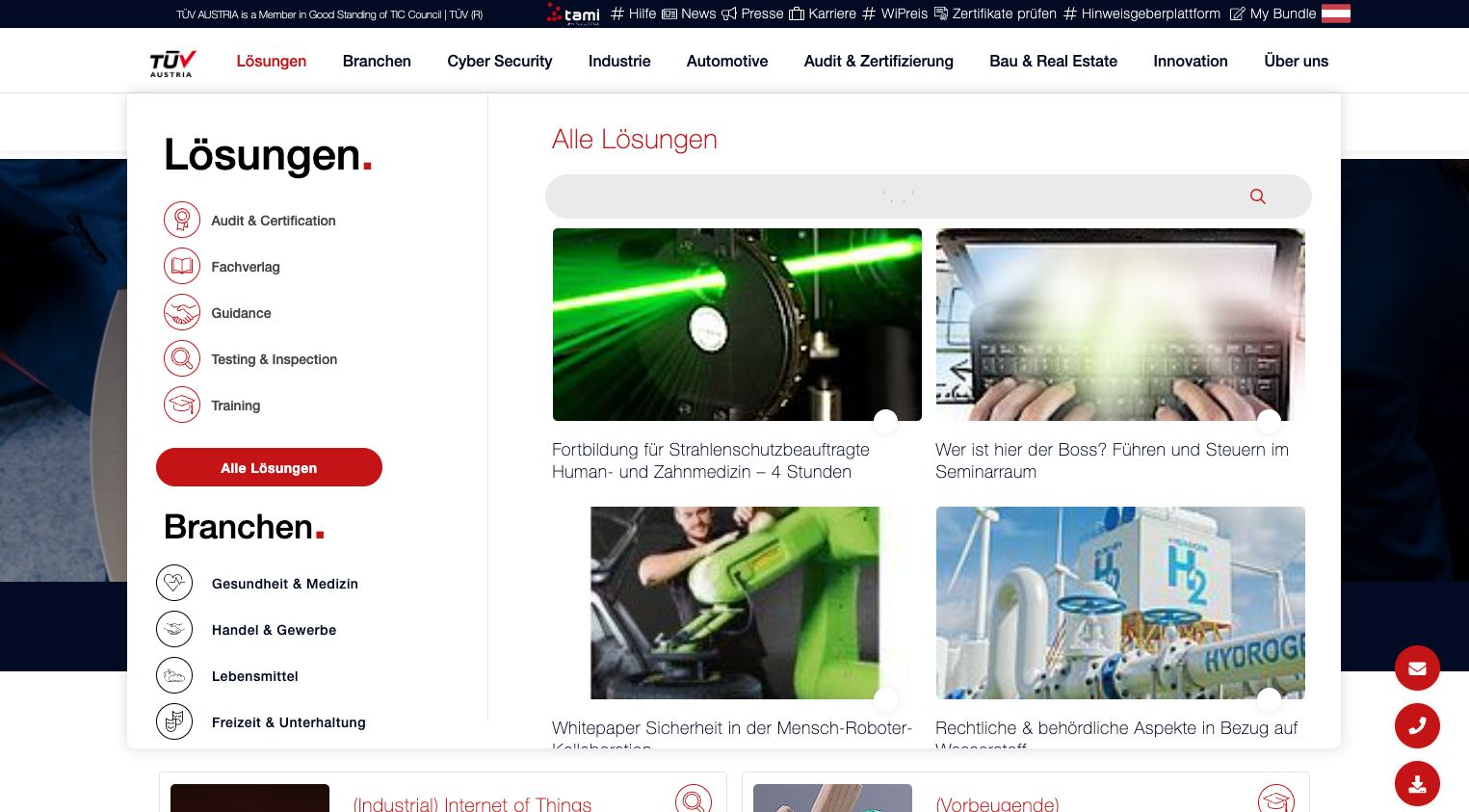Click the tami logo in the top bar

click(x=573, y=13)
